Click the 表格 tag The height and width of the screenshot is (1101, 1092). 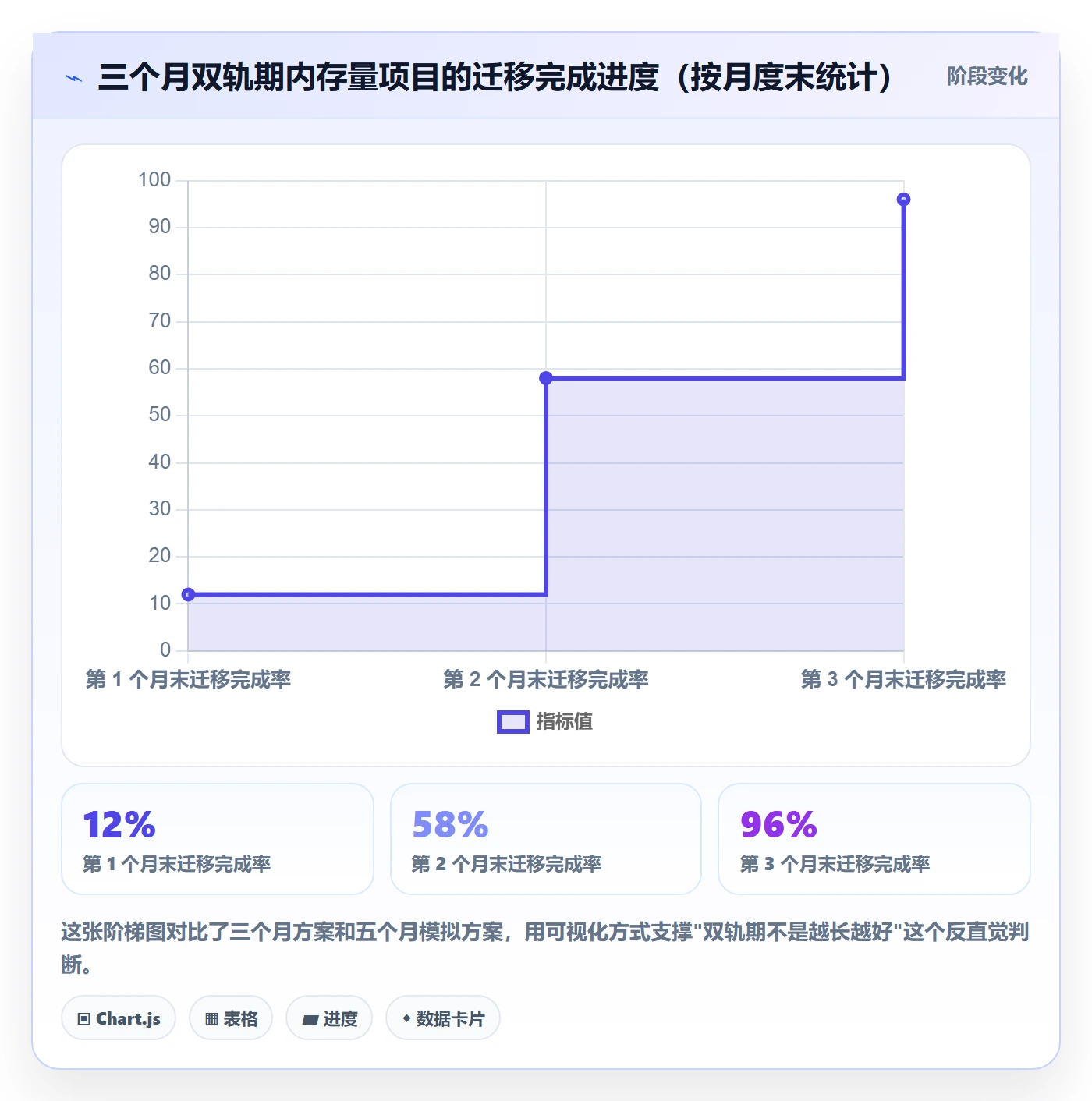click(231, 1018)
